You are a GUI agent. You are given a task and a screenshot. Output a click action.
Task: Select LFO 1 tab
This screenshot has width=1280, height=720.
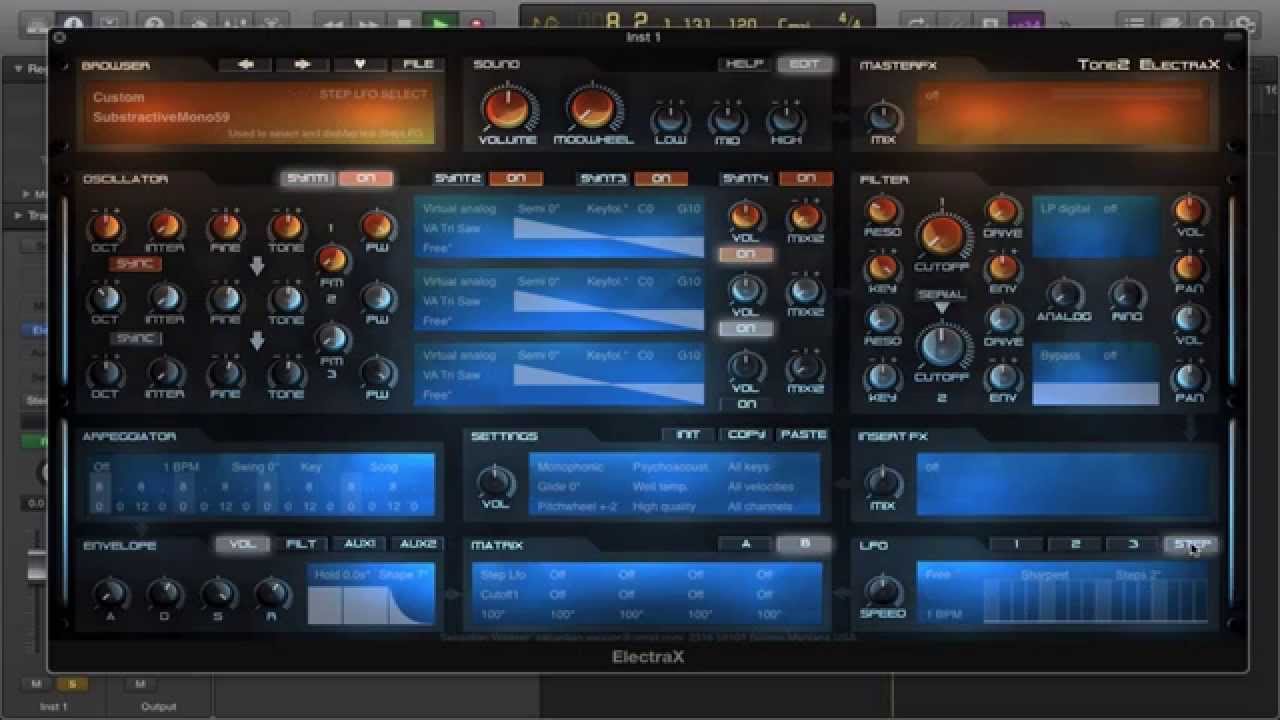[x=1016, y=544]
